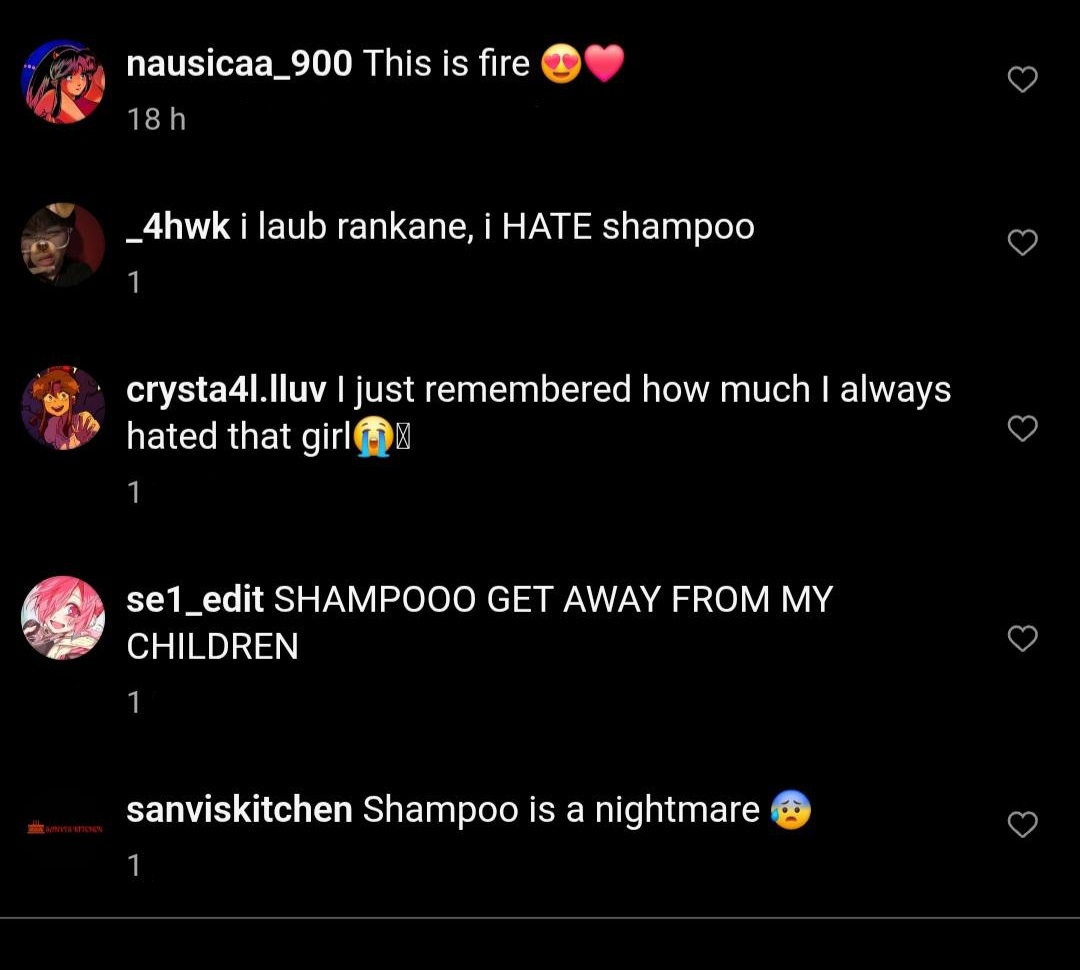
Task: Go to nausicaa_900 username link
Action: (239, 63)
